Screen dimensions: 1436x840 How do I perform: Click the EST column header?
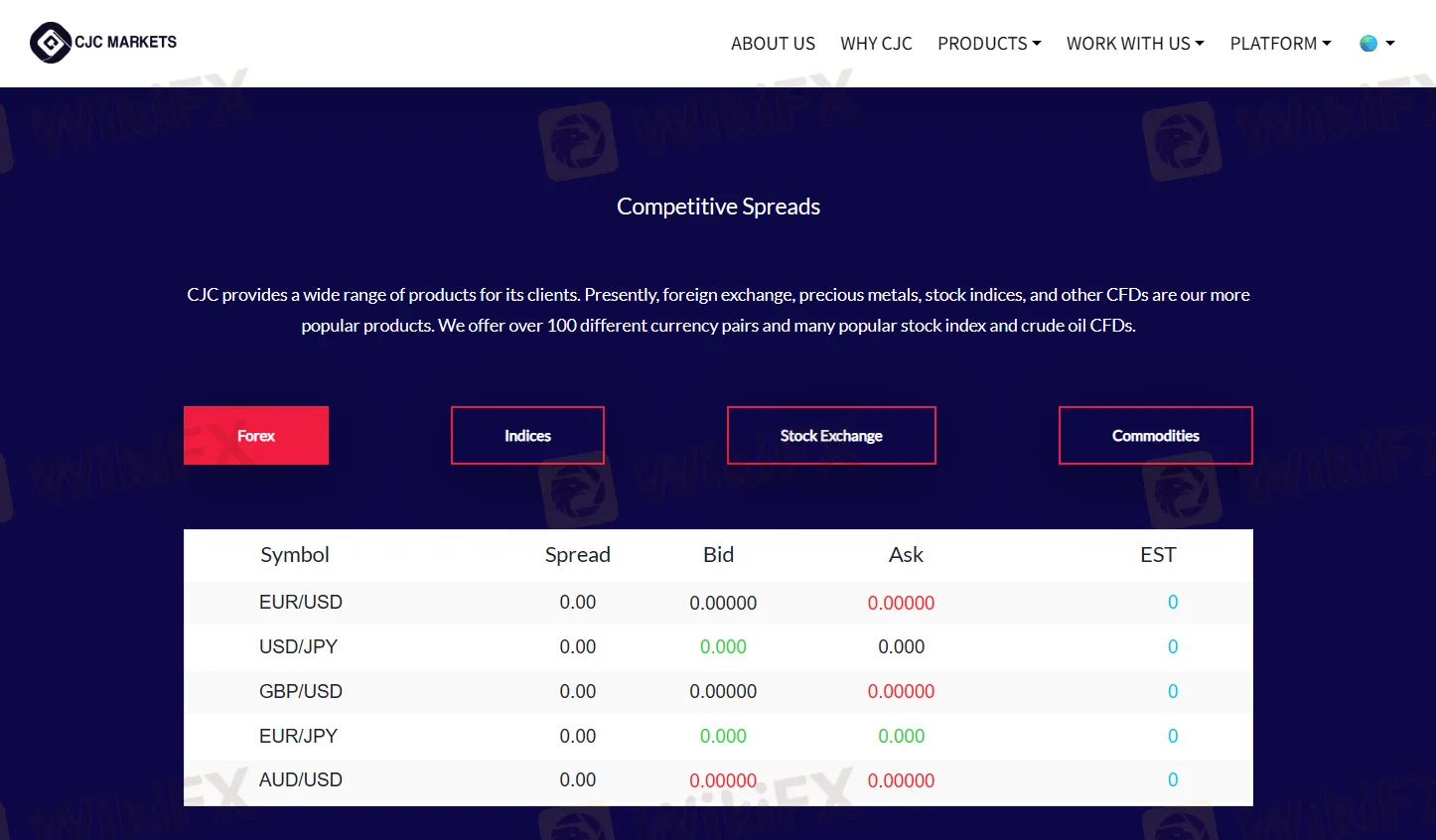click(x=1158, y=555)
